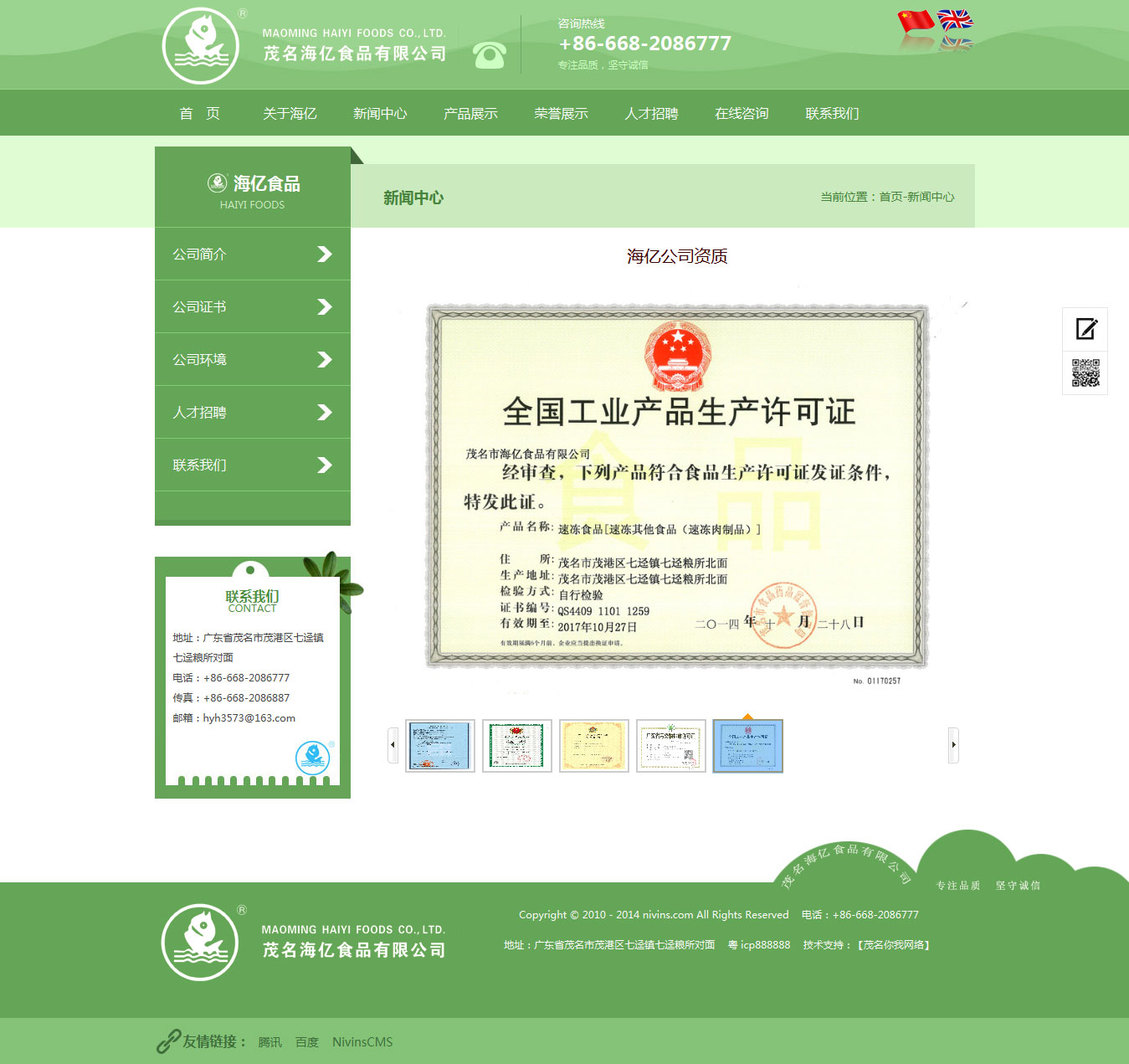Expand 公司证书 sidebar arrow
Viewport: 1129px width, 1064px height.
(325, 307)
